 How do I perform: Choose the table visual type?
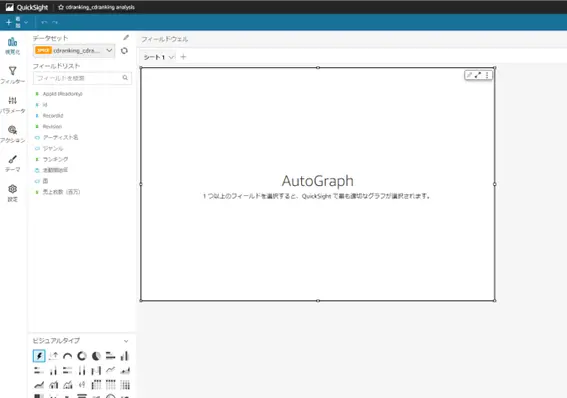coord(111,385)
